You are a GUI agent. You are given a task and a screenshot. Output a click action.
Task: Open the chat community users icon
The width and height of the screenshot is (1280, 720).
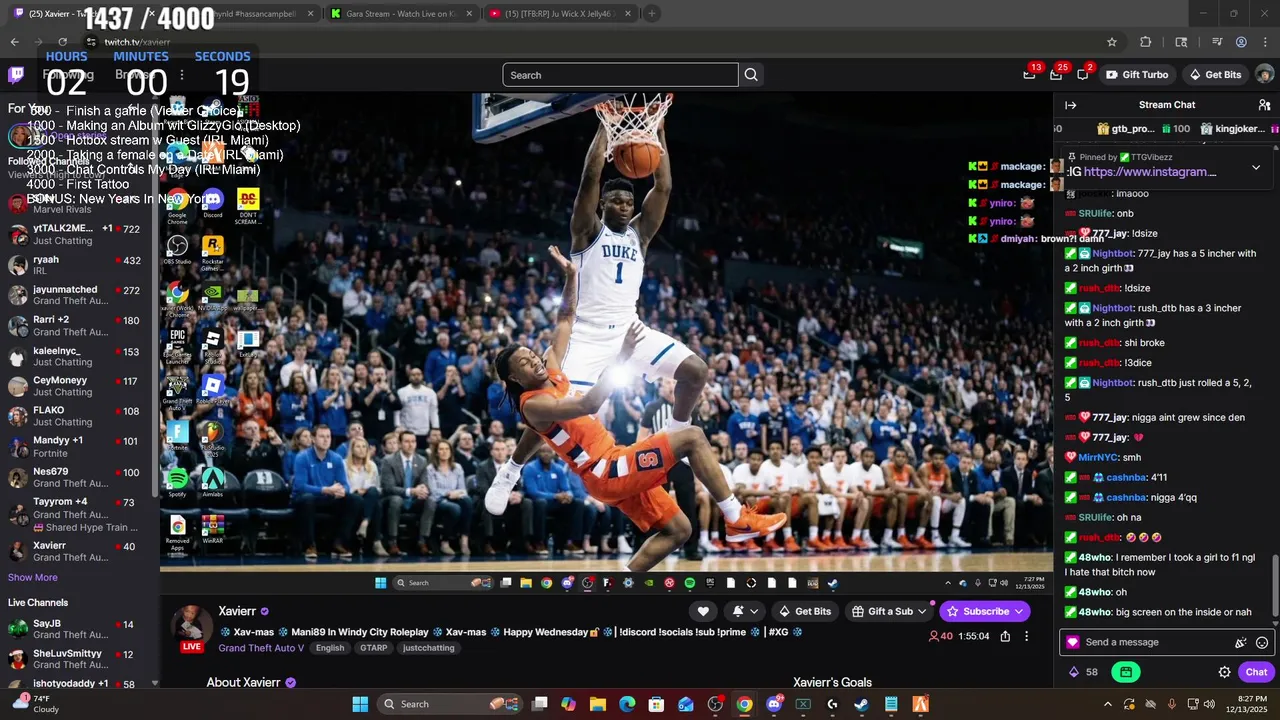point(1264,105)
